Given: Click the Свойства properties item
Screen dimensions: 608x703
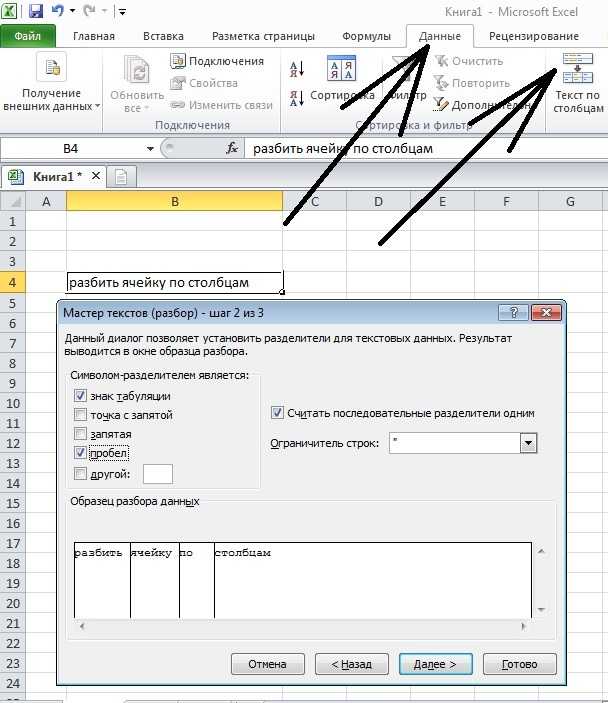Looking at the screenshot, I should coord(204,83).
